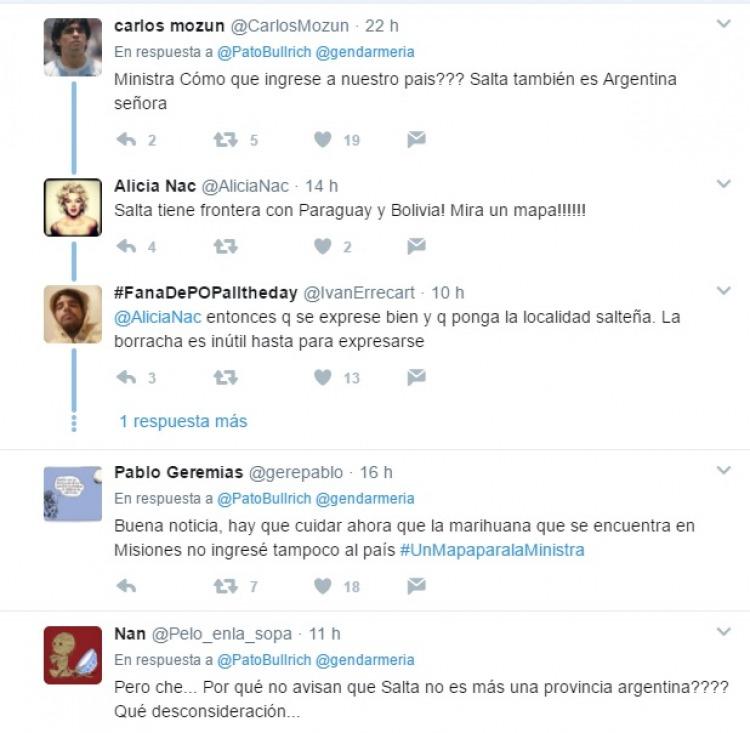Share IvanErrecart's tweet via message envelope
The height and width of the screenshot is (733, 750).
tap(416, 377)
